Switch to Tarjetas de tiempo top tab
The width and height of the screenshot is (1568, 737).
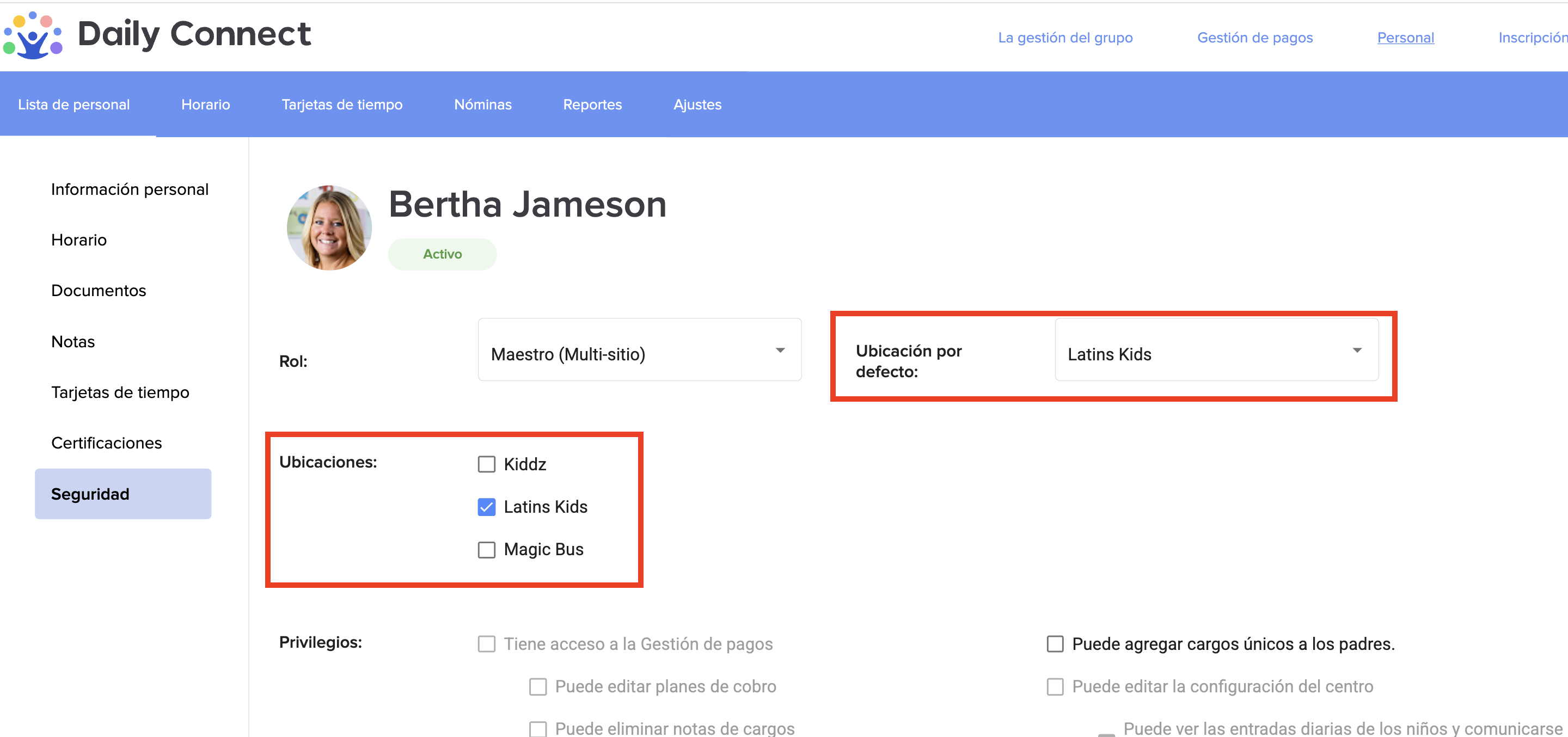341,105
